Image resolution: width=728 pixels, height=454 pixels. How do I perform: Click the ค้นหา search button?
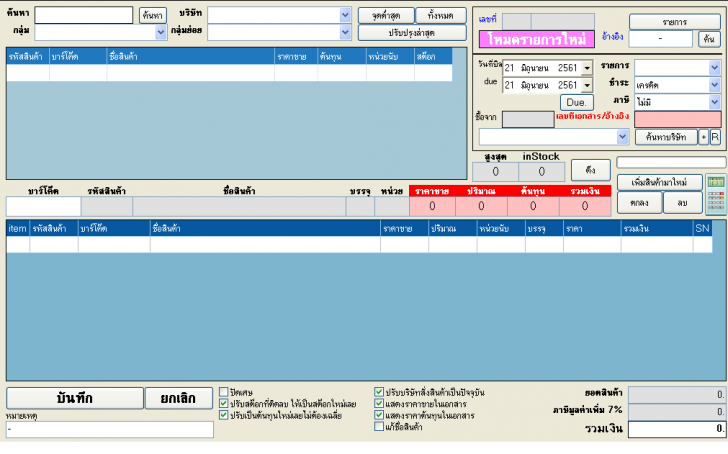(x=153, y=15)
